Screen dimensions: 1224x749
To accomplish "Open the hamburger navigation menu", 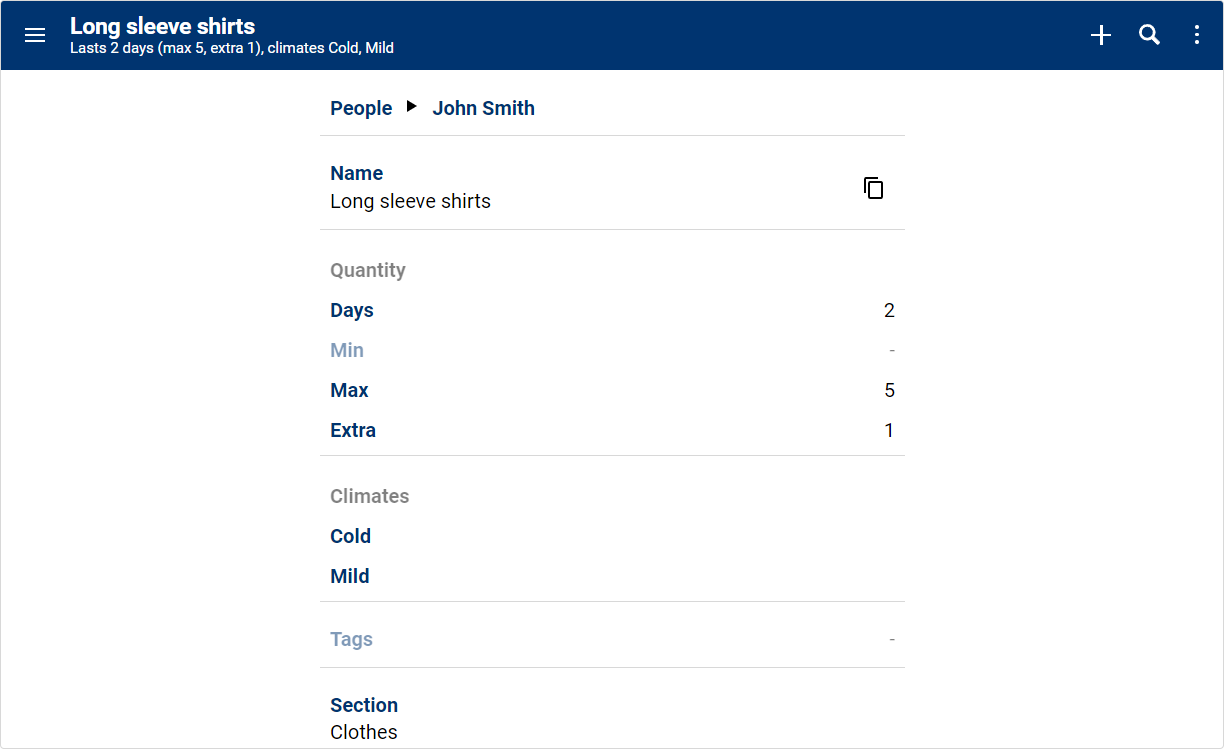I will click(x=35, y=35).
